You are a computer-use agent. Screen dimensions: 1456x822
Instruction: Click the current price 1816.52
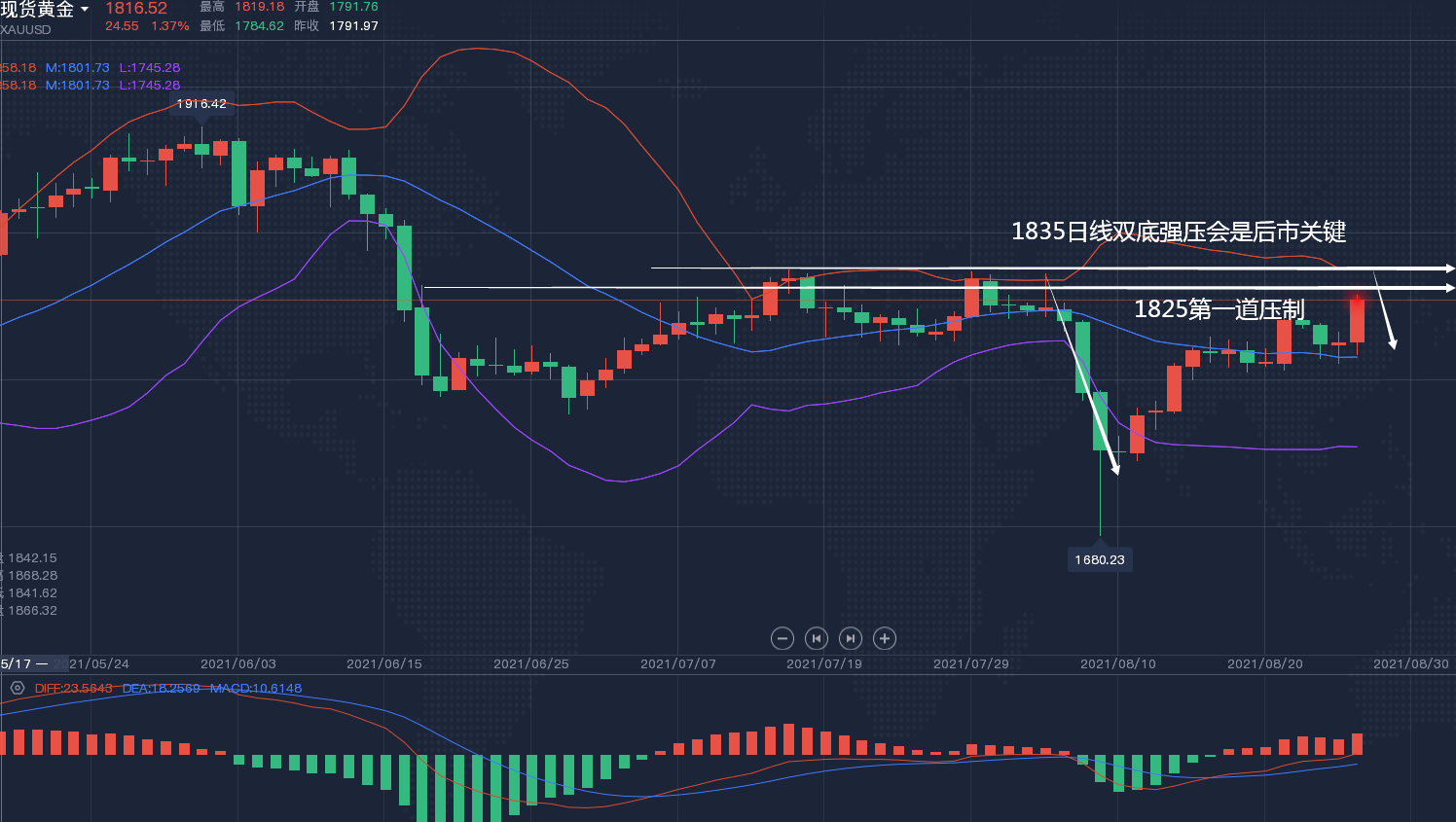point(136,9)
